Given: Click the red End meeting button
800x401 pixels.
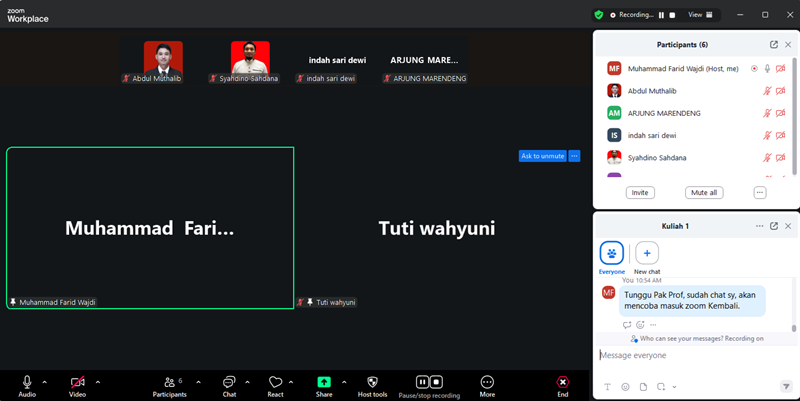Looking at the screenshot, I should [x=562, y=386].
